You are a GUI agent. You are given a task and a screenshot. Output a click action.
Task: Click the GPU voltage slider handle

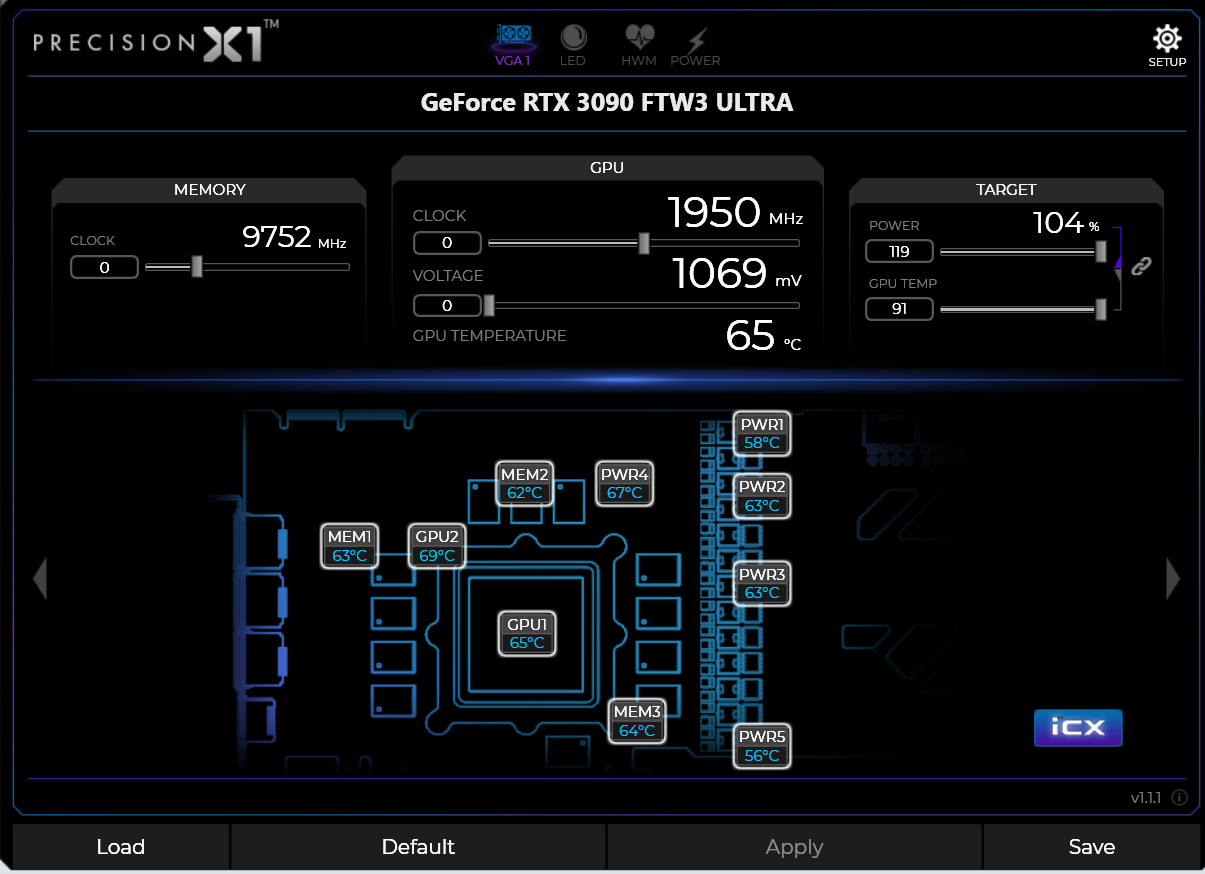[x=489, y=305]
